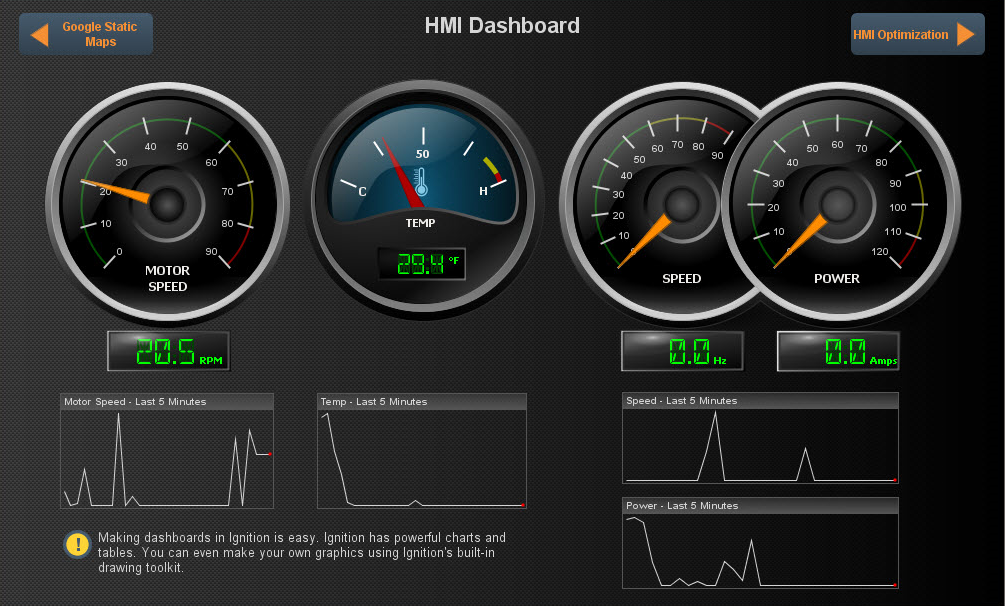The image size is (1005, 606).
Task: Click the 0.0 Amps digital readout
Action: [837, 351]
